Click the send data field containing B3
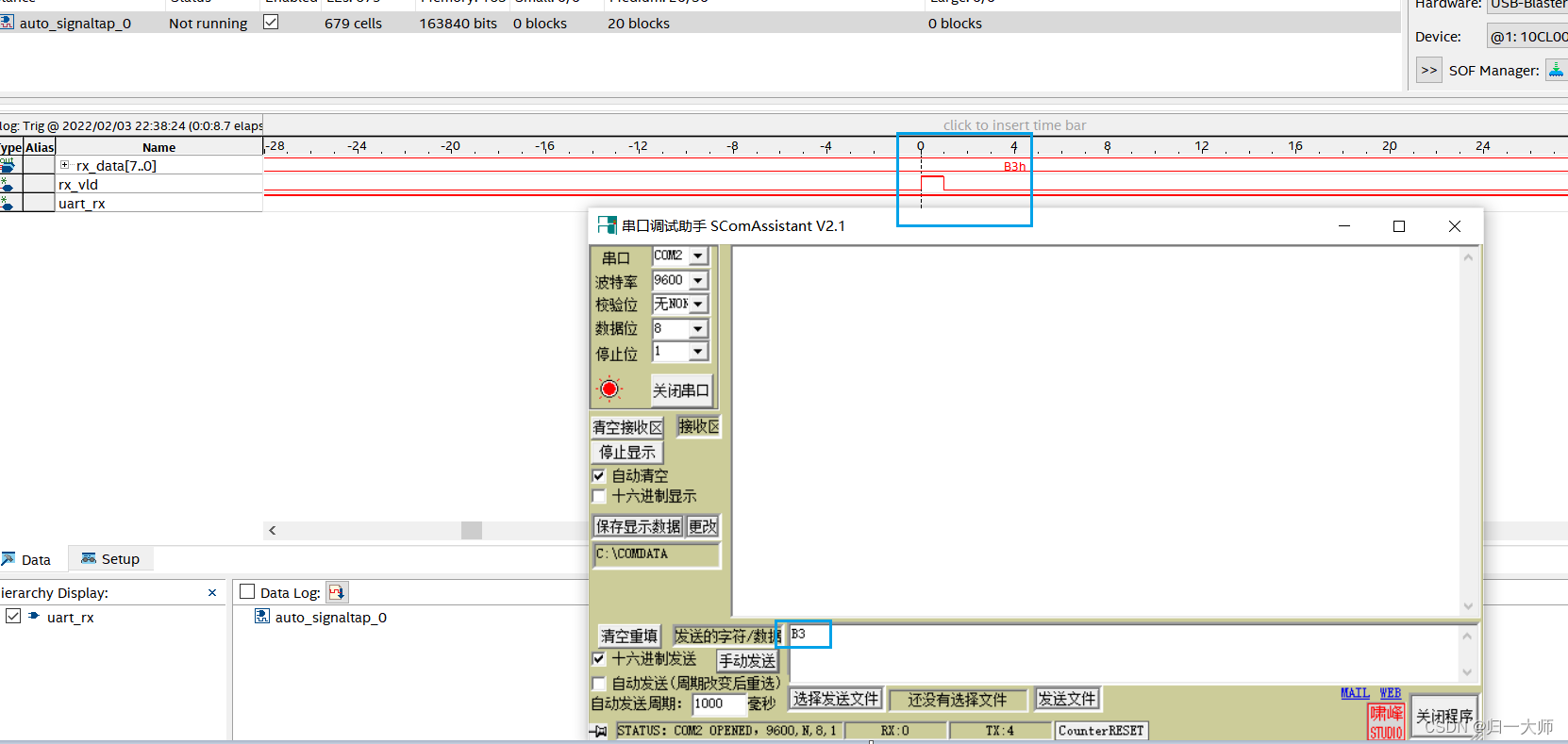 (x=1123, y=653)
